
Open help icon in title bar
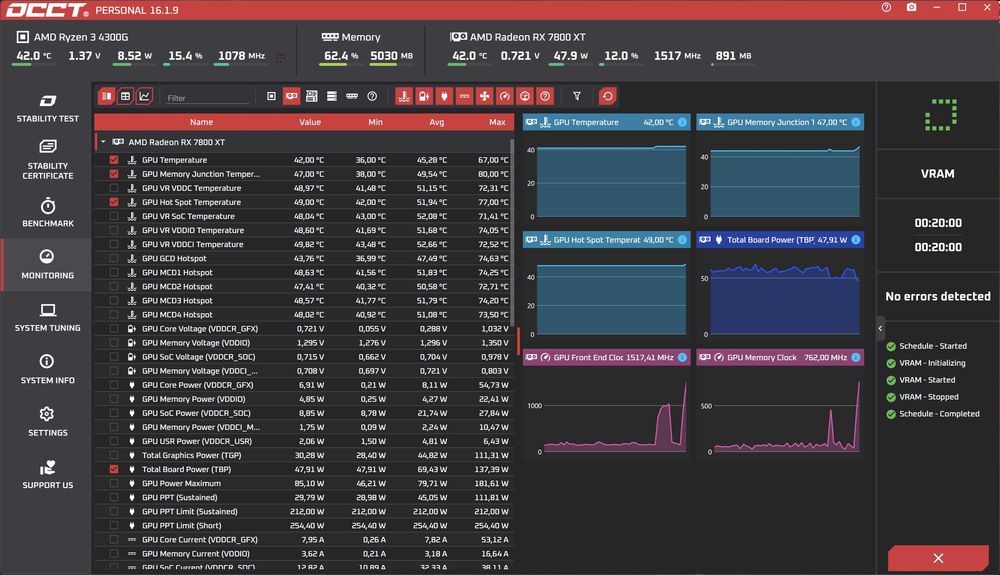click(886, 8)
